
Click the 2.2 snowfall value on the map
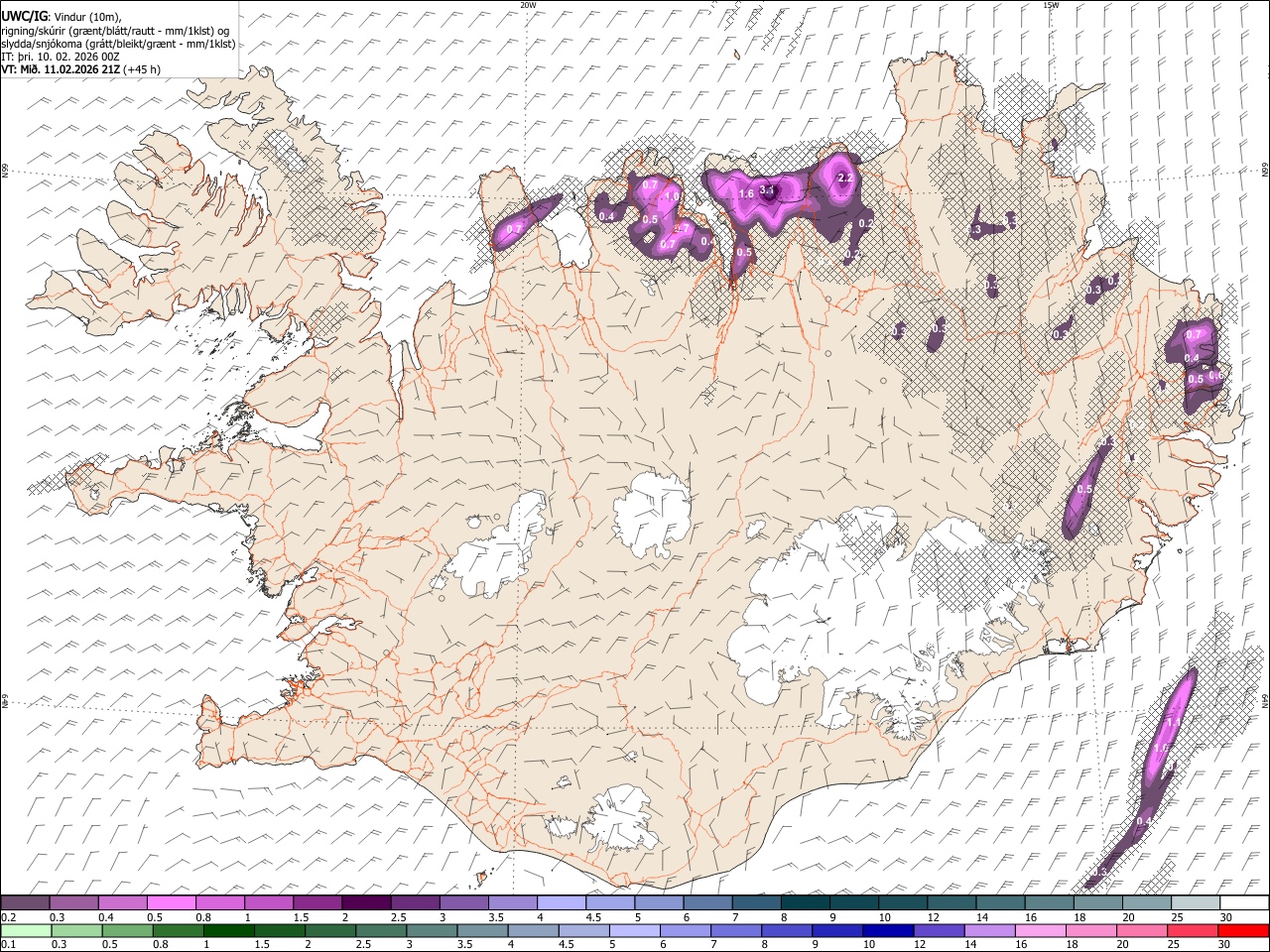(x=845, y=178)
